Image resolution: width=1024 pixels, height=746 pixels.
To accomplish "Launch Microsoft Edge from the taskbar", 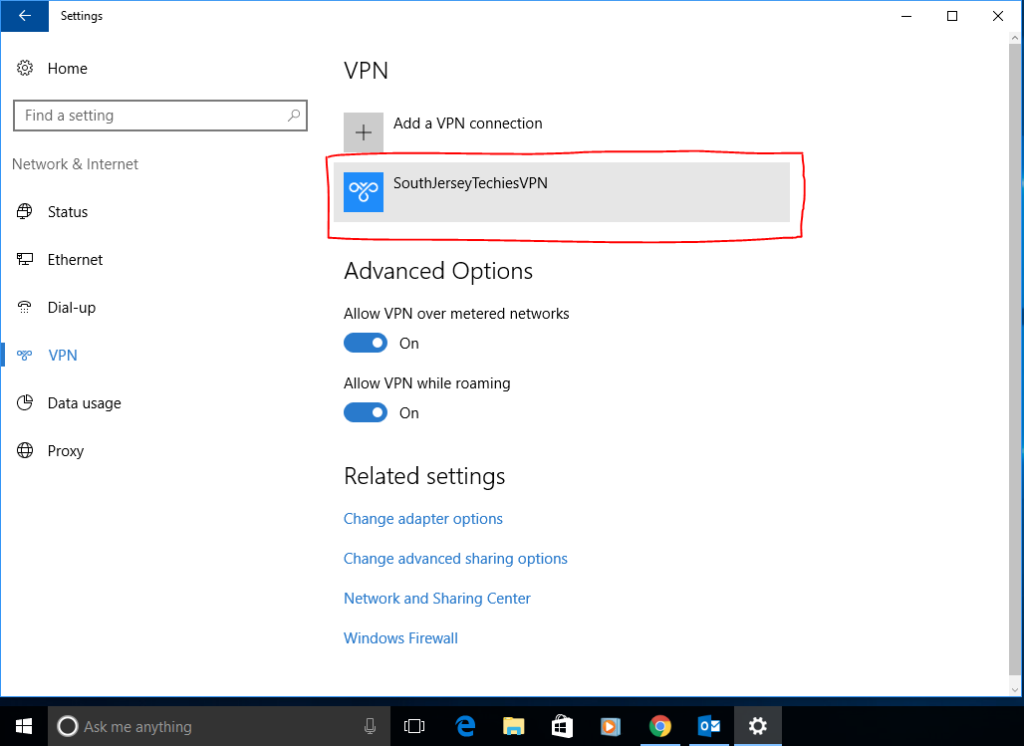I will pos(465,726).
